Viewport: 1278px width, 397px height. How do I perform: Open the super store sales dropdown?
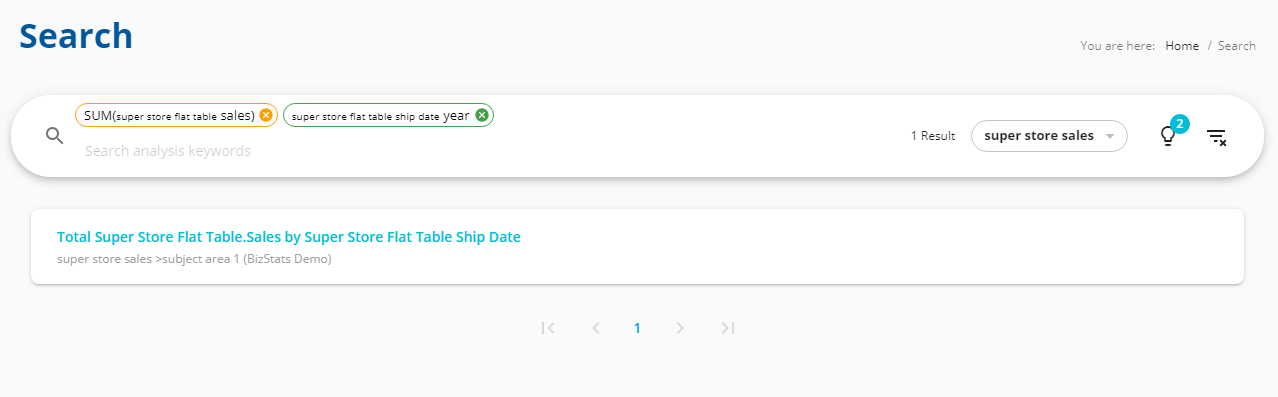1049,136
